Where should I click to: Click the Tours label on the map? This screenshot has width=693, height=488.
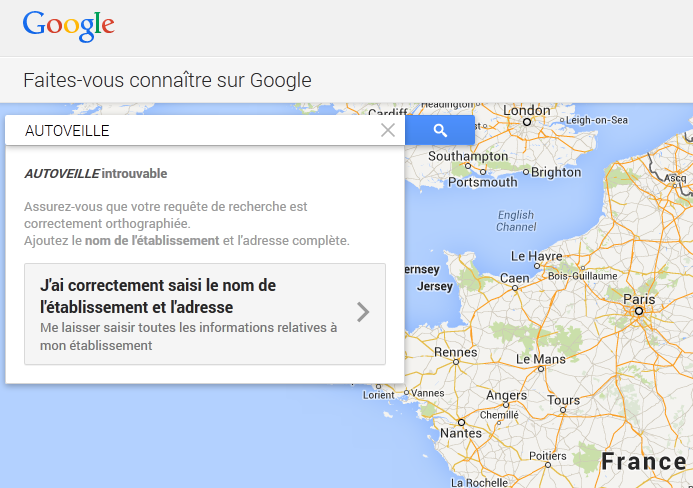click(564, 400)
